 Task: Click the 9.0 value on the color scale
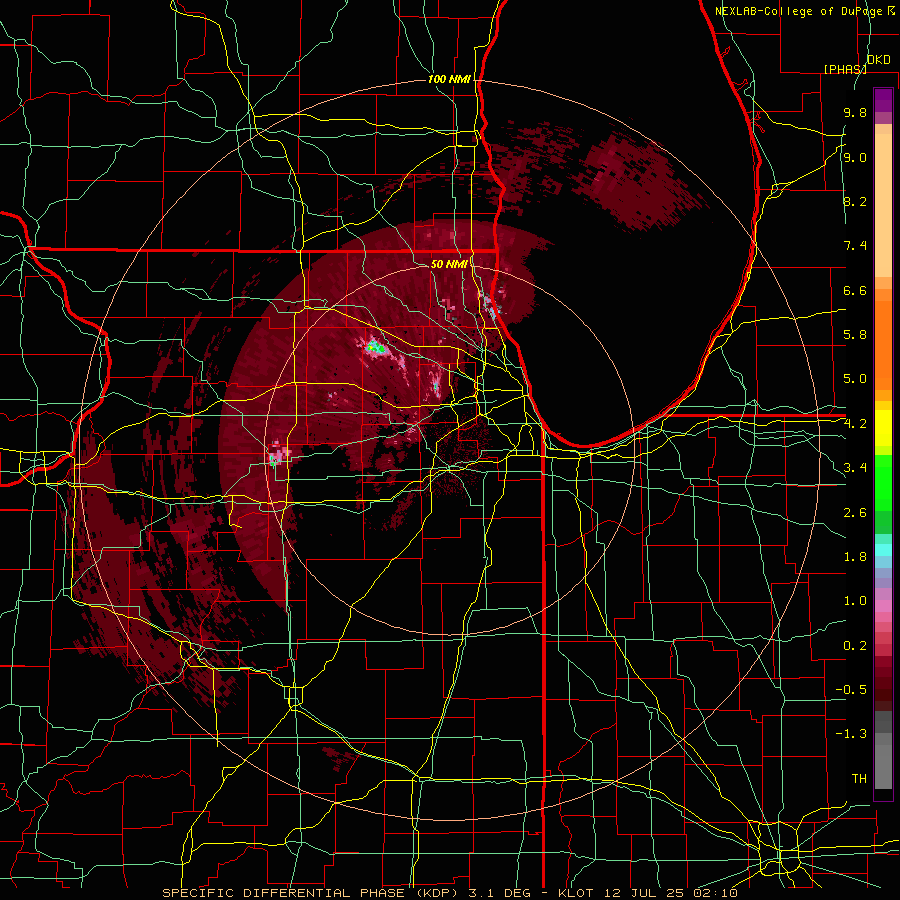coord(855,157)
